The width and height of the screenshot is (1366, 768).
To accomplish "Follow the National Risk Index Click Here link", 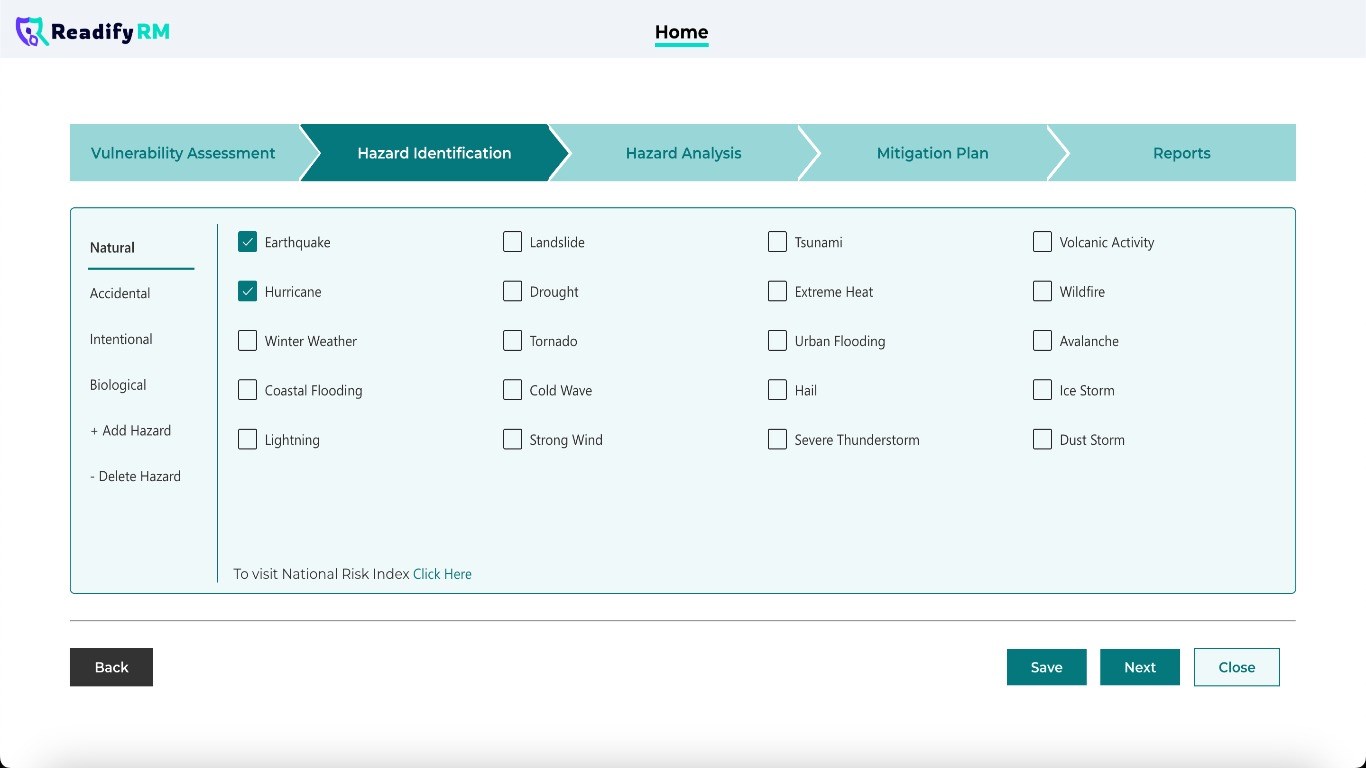I will coord(442,574).
